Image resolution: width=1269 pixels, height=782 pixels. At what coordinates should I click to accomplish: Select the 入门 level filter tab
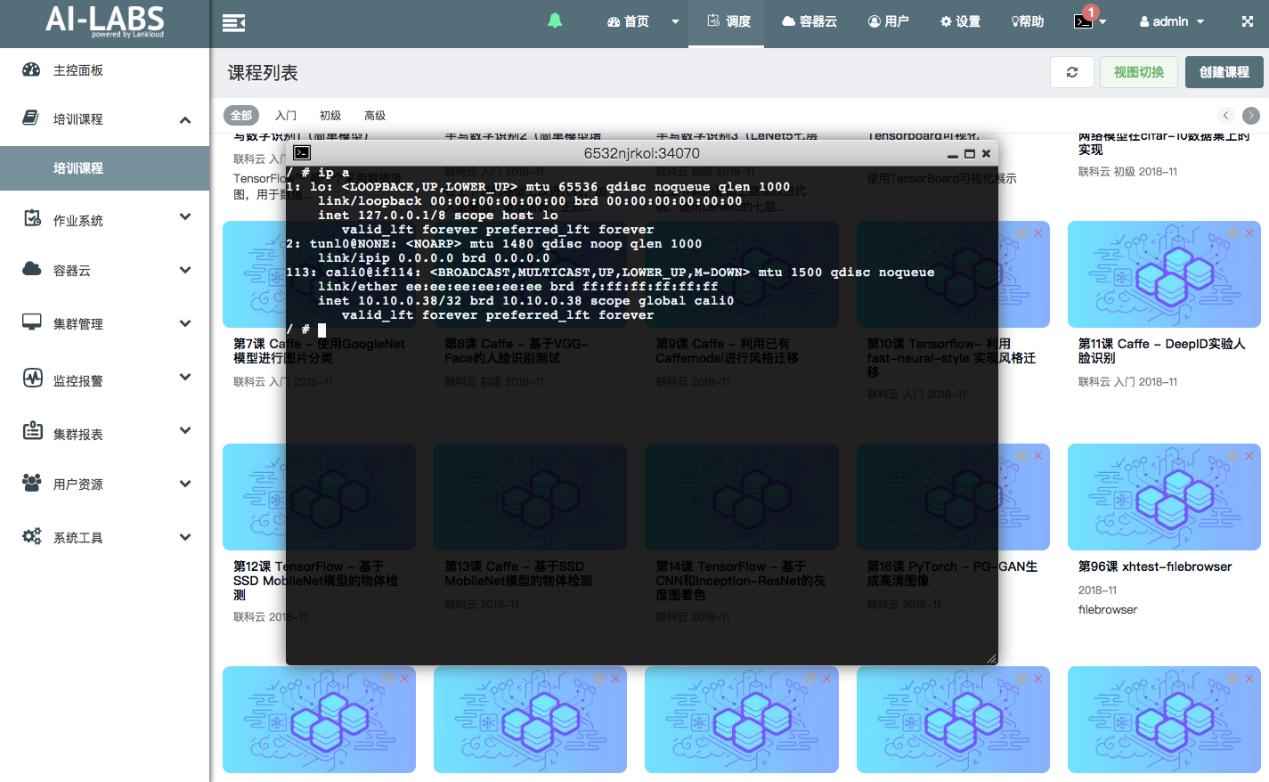tap(286, 115)
